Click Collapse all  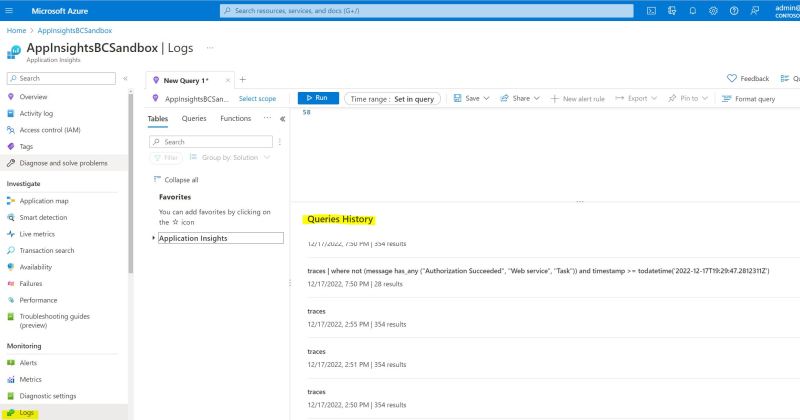pos(176,180)
